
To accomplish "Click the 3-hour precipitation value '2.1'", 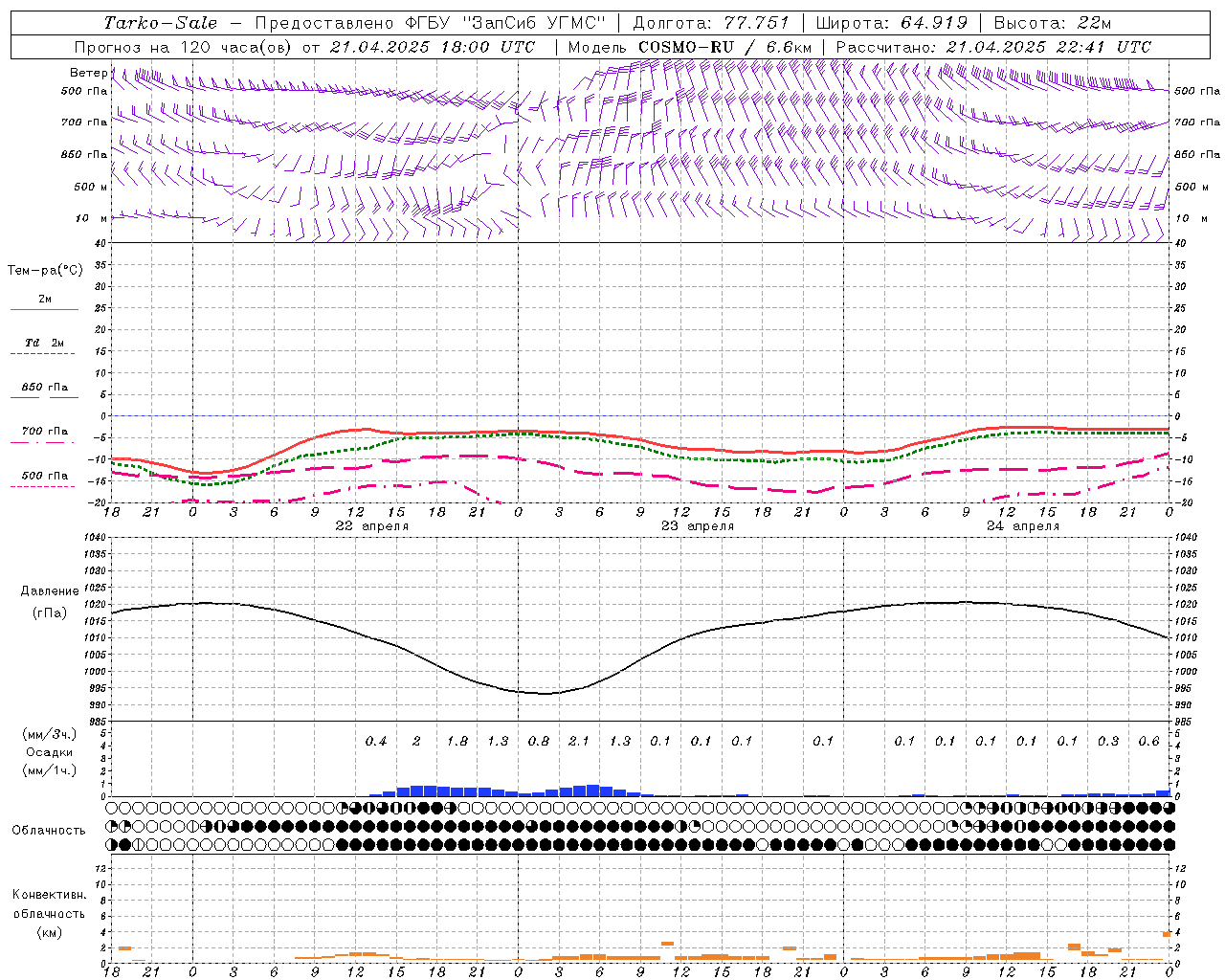I will tap(579, 741).
